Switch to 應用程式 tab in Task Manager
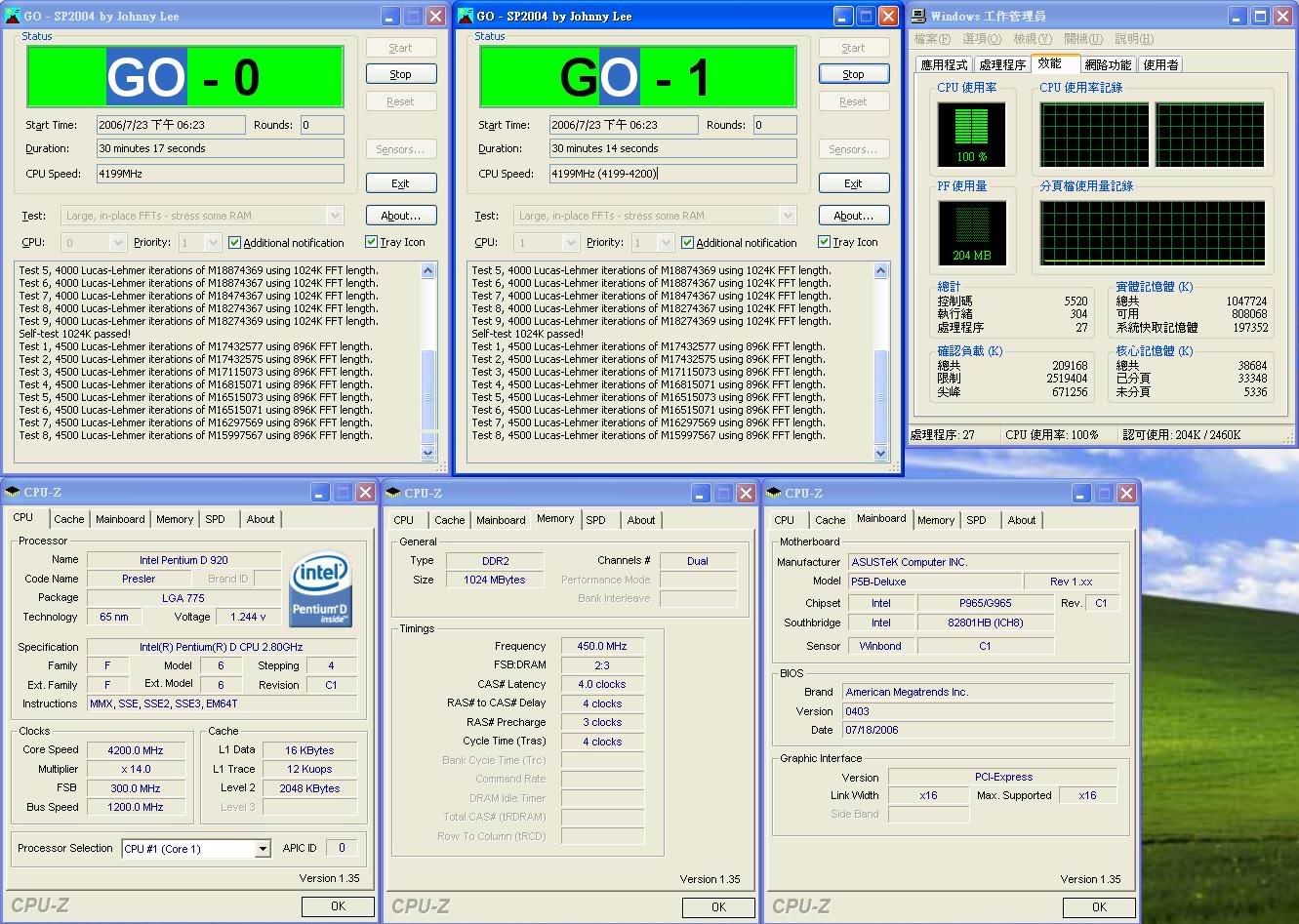Screen dimensions: 1299x924 [944, 64]
